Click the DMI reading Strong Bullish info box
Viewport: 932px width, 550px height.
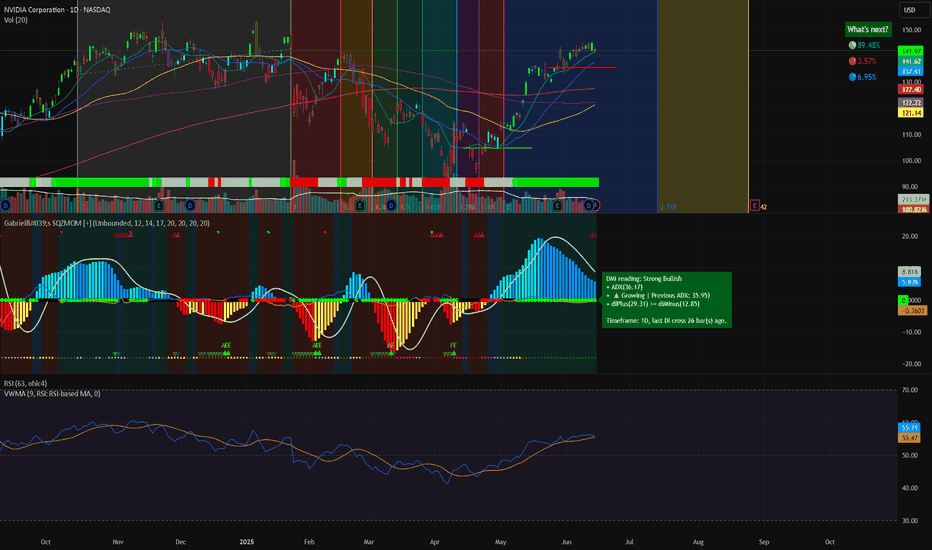click(667, 299)
